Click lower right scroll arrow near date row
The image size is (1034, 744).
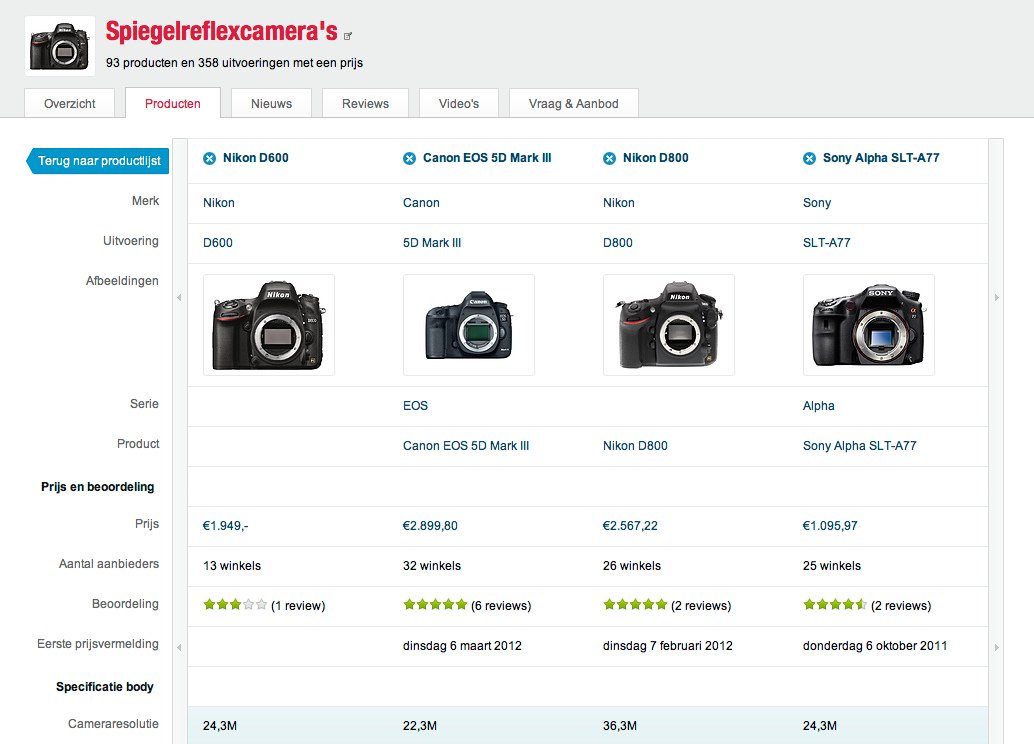pyautogui.click(x=996, y=648)
